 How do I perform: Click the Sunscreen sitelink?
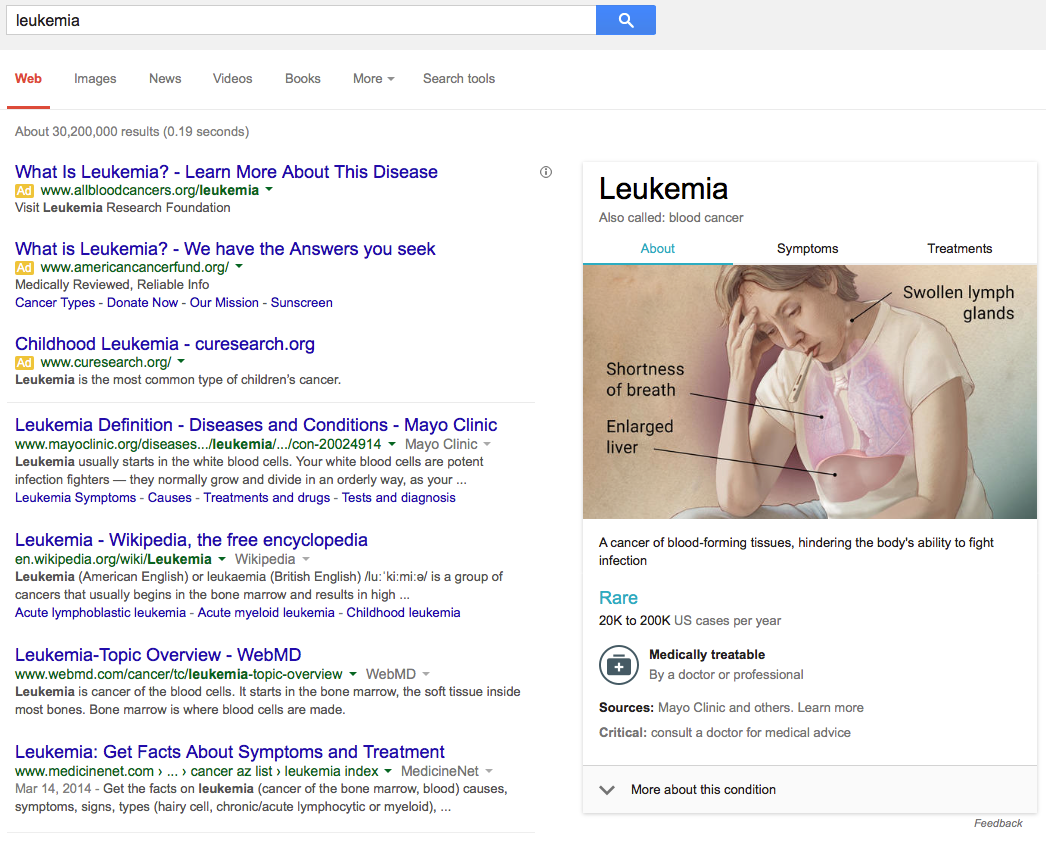point(302,303)
